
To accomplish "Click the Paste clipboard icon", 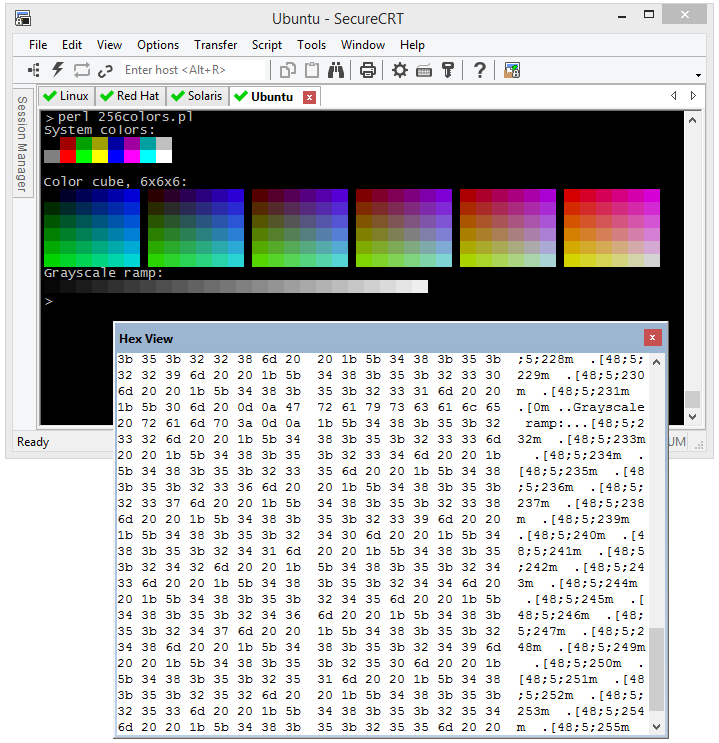I will (312, 70).
